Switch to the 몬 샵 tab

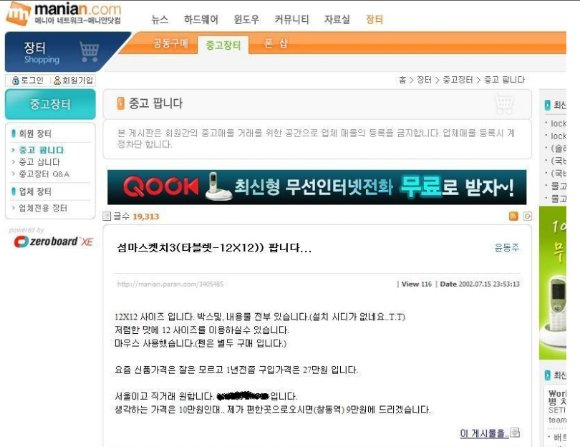tap(276, 43)
